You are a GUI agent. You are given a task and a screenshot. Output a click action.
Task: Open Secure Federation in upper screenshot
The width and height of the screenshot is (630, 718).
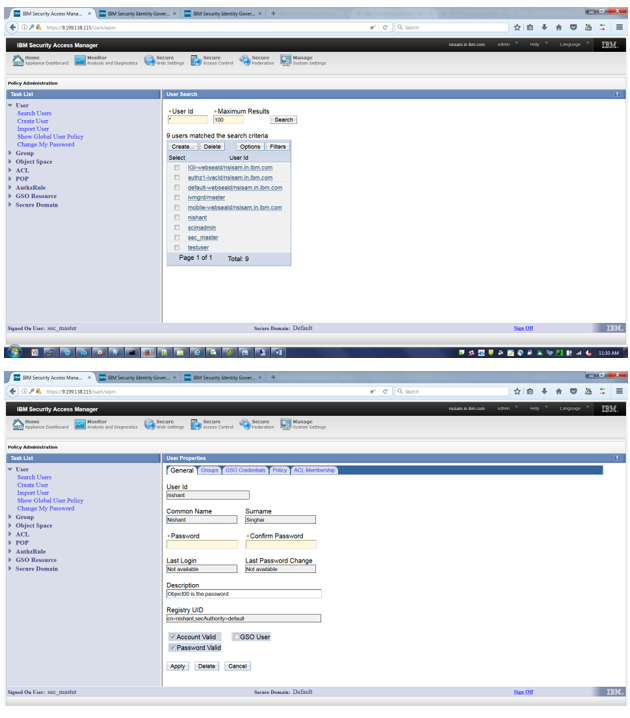pos(256,60)
